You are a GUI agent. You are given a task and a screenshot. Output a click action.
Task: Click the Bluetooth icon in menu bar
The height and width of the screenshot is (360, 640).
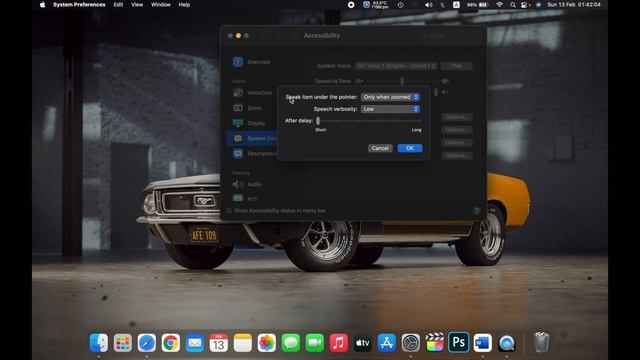442,5
